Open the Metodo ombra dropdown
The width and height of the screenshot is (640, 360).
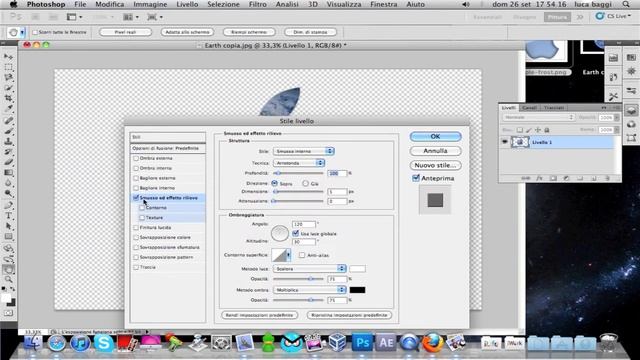click(x=310, y=290)
